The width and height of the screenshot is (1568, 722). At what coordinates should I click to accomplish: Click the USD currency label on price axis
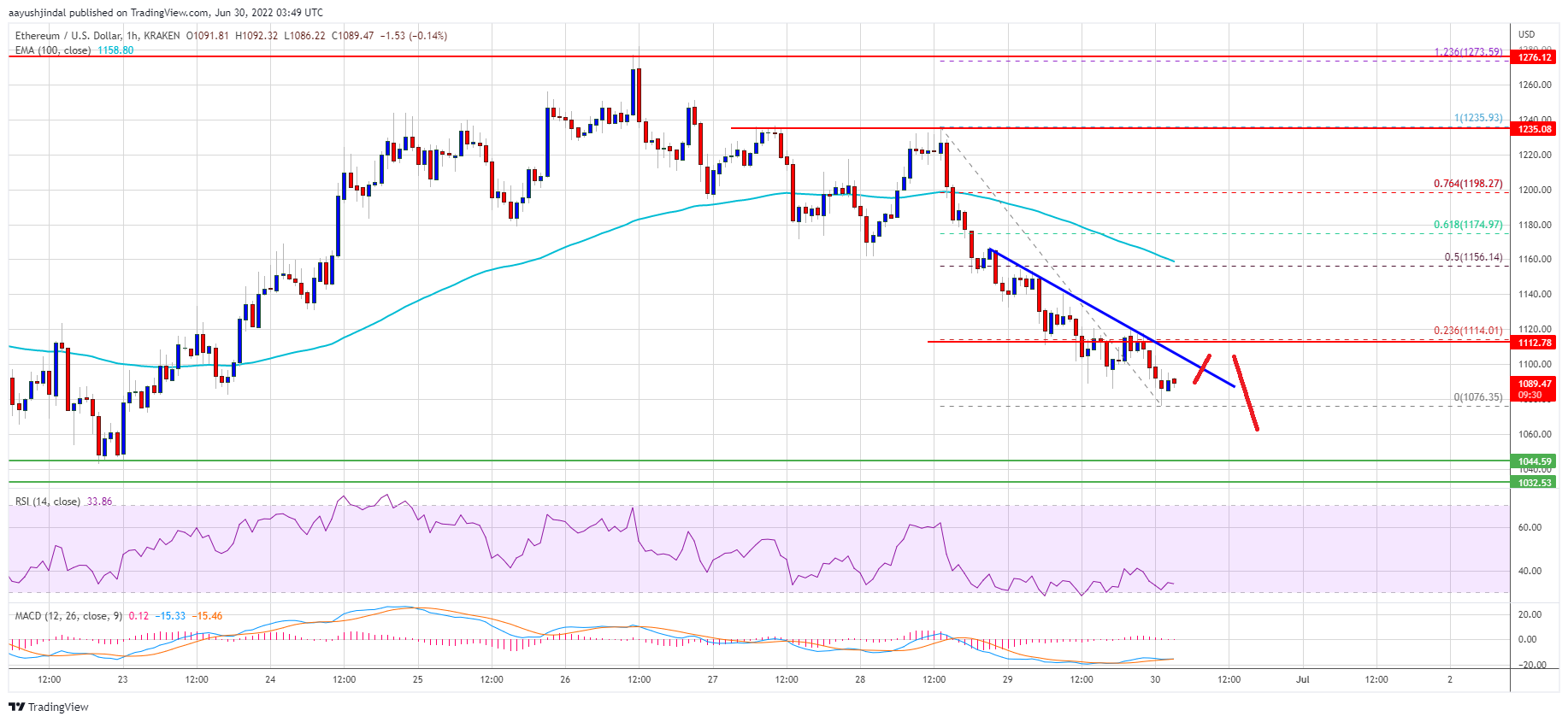click(1526, 34)
